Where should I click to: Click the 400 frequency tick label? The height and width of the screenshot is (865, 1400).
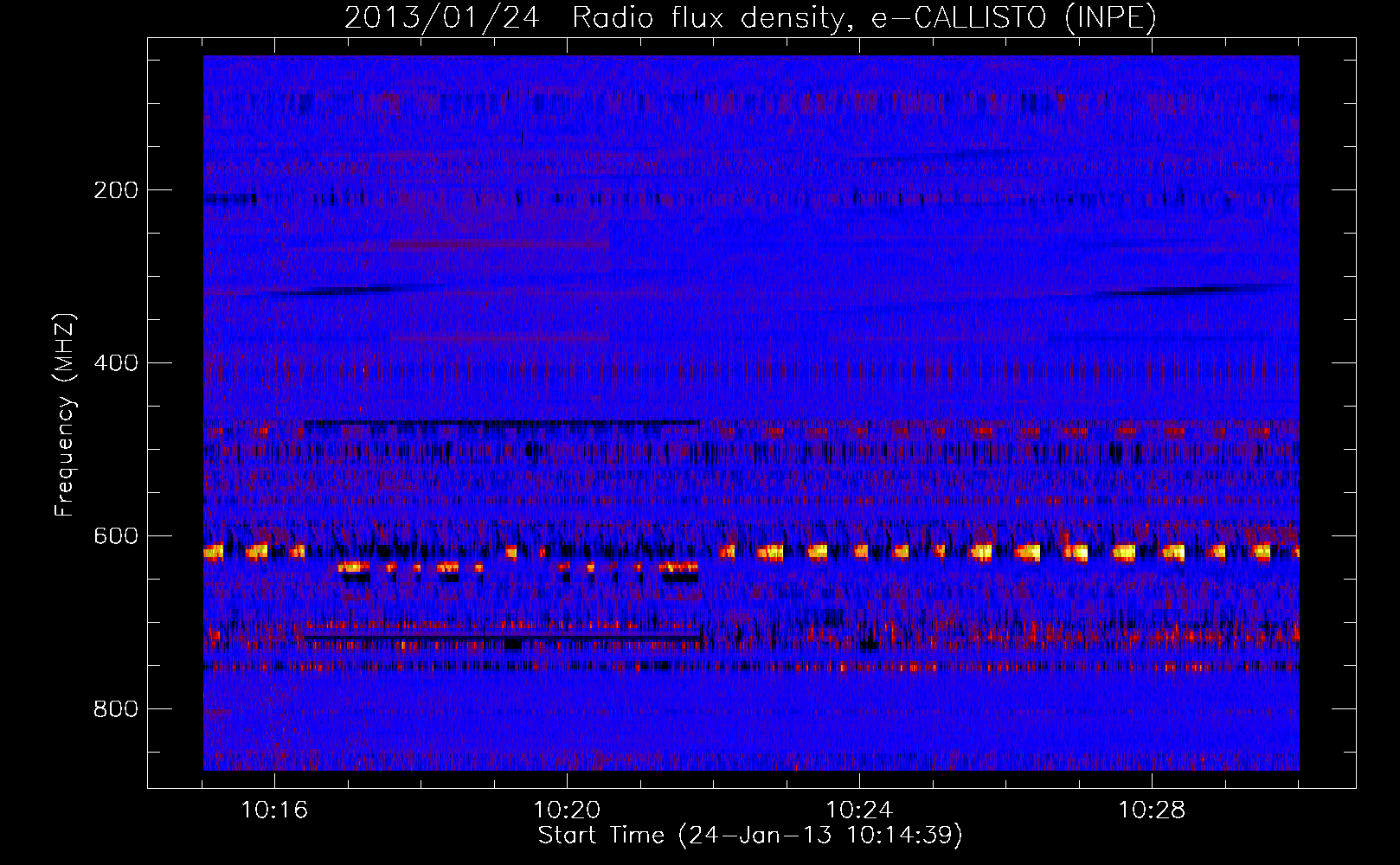(115, 363)
